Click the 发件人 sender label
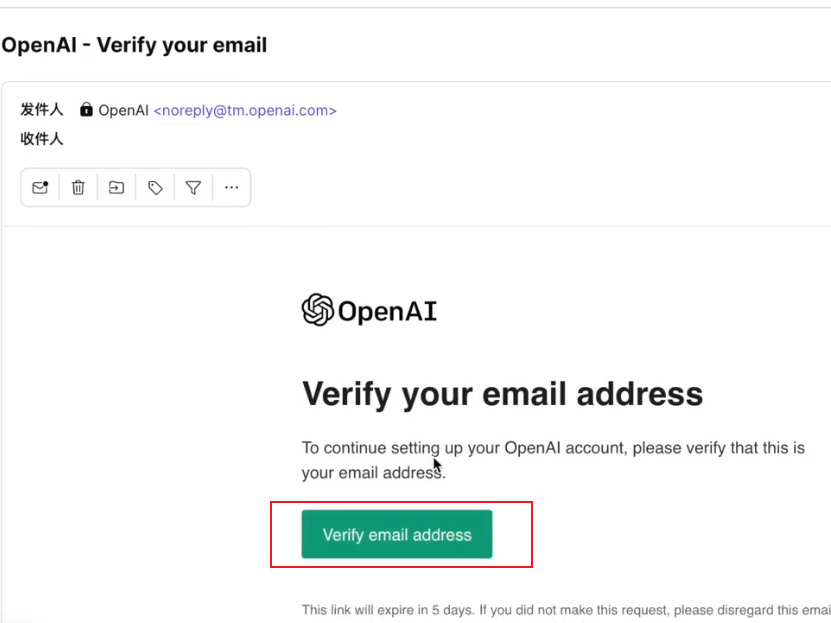831x623 pixels. tap(42, 110)
